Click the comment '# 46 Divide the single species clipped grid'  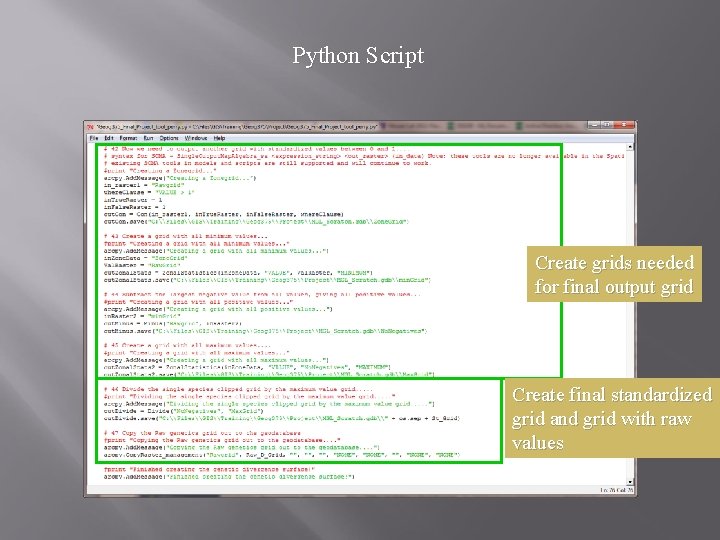(238, 389)
